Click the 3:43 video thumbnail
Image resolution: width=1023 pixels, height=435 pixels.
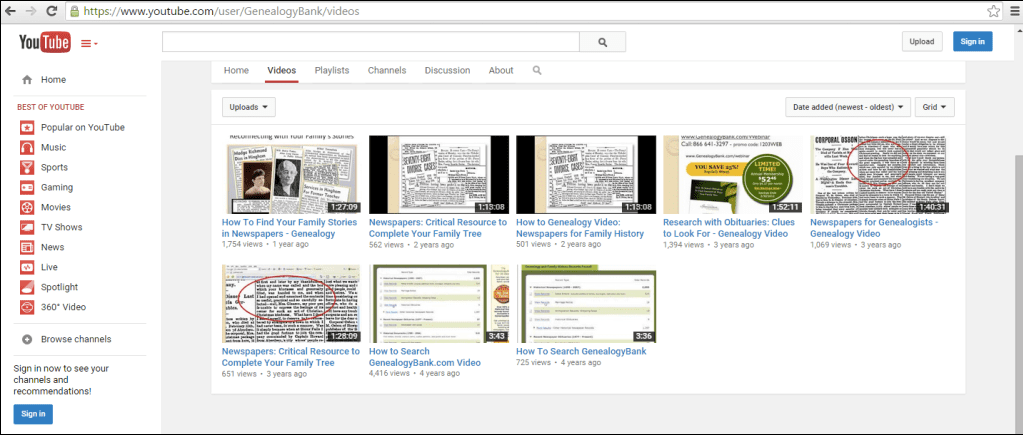(x=438, y=304)
